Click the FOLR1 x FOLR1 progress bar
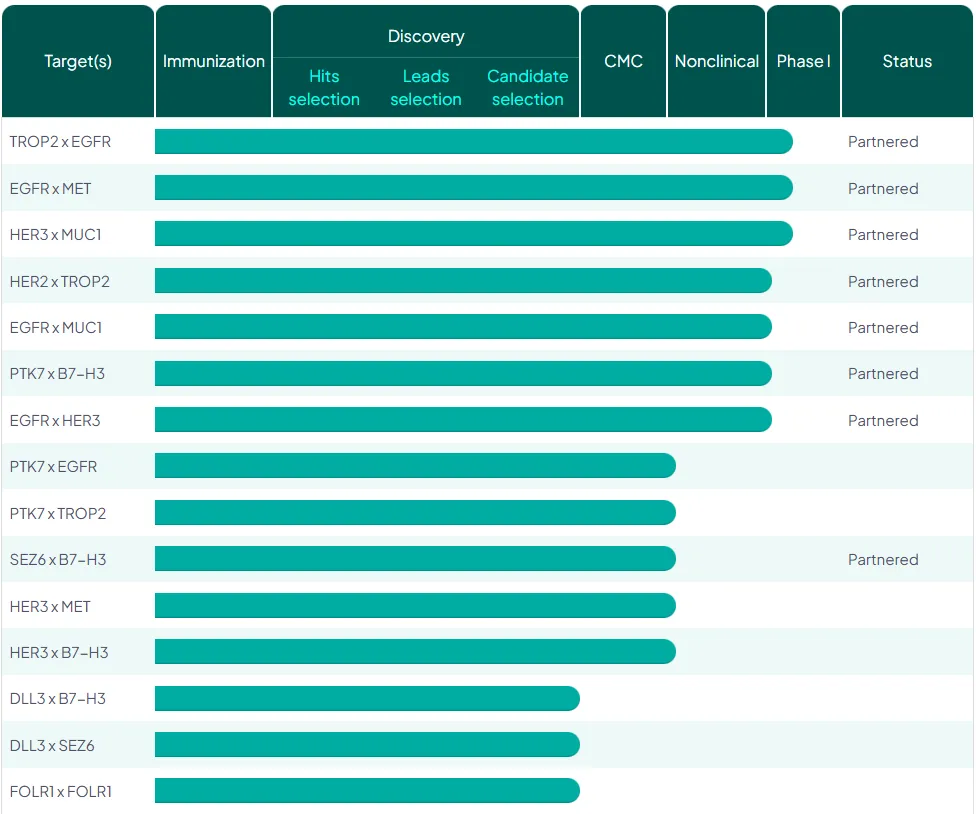The width and height of the screenshot is (976, 814). [x=367, y=791]
